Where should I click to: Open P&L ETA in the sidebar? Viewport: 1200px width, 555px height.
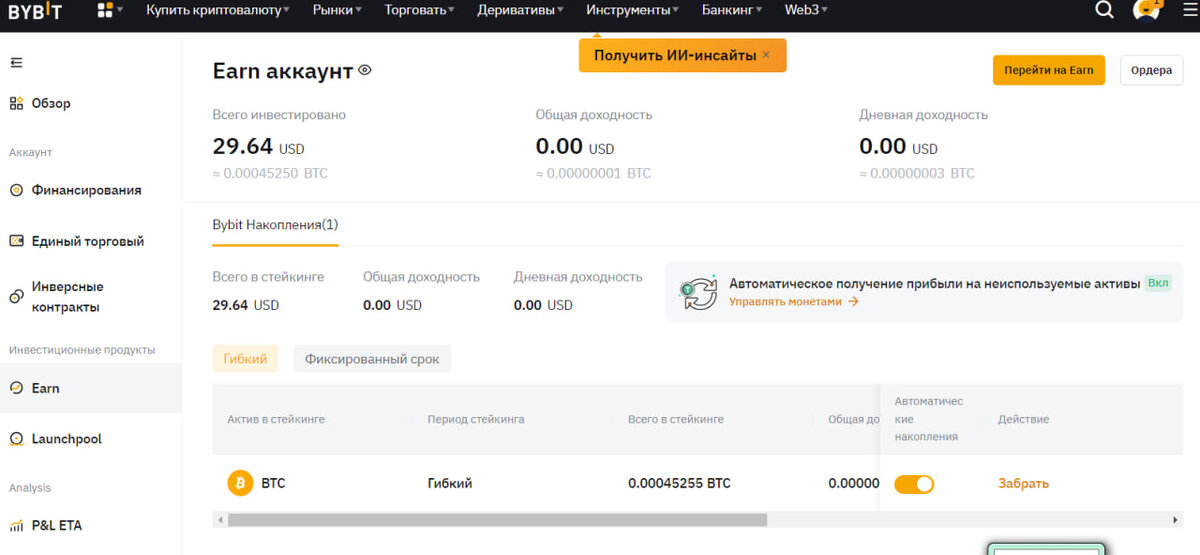[58, 525]
